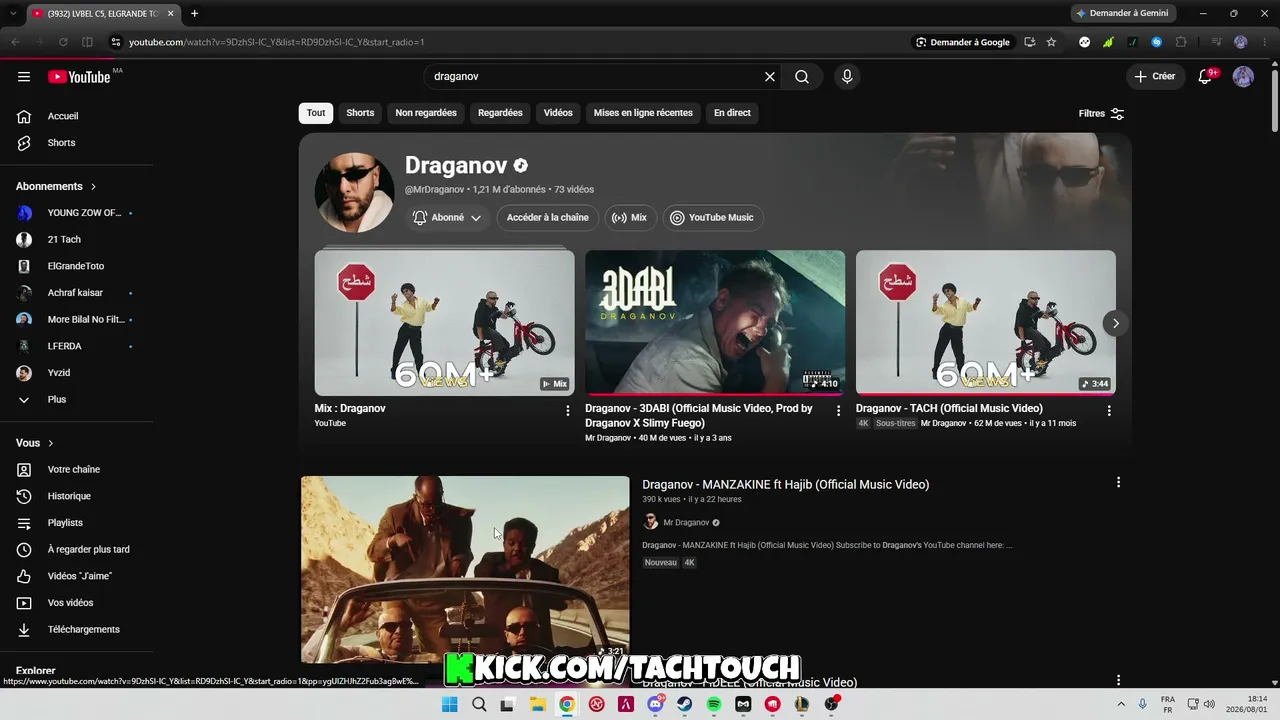
Task: Play the TACH video thumbnail with 3:44 duration
Action: click(986, 323)
